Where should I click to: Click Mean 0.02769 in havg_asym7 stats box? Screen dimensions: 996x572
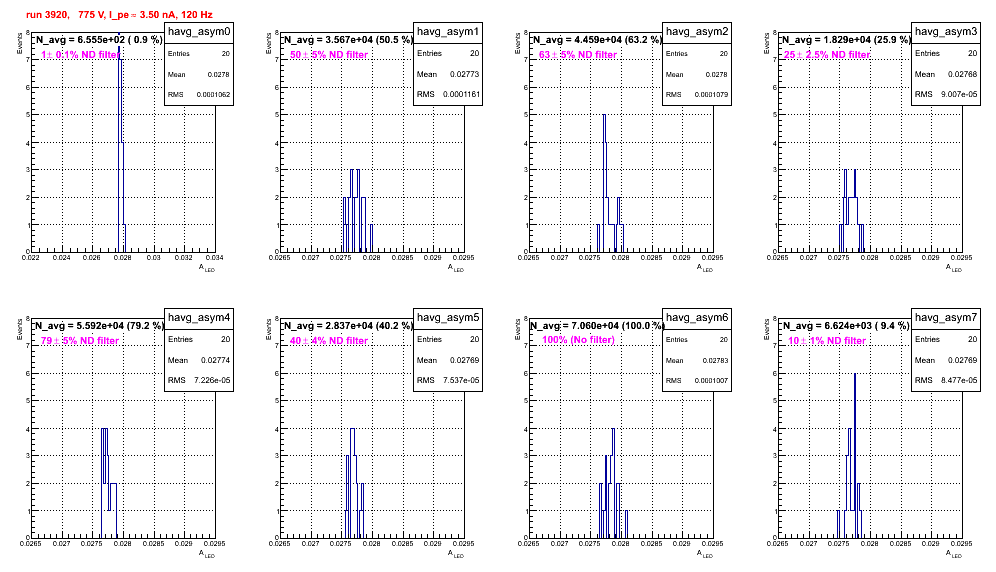(x=946, y=360)
